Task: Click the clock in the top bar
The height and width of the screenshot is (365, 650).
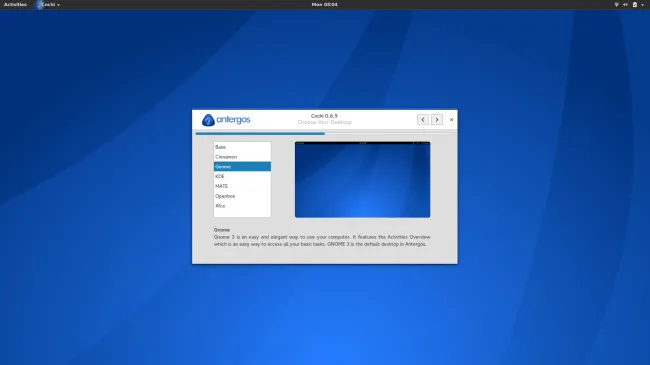Action: (324, 5)
